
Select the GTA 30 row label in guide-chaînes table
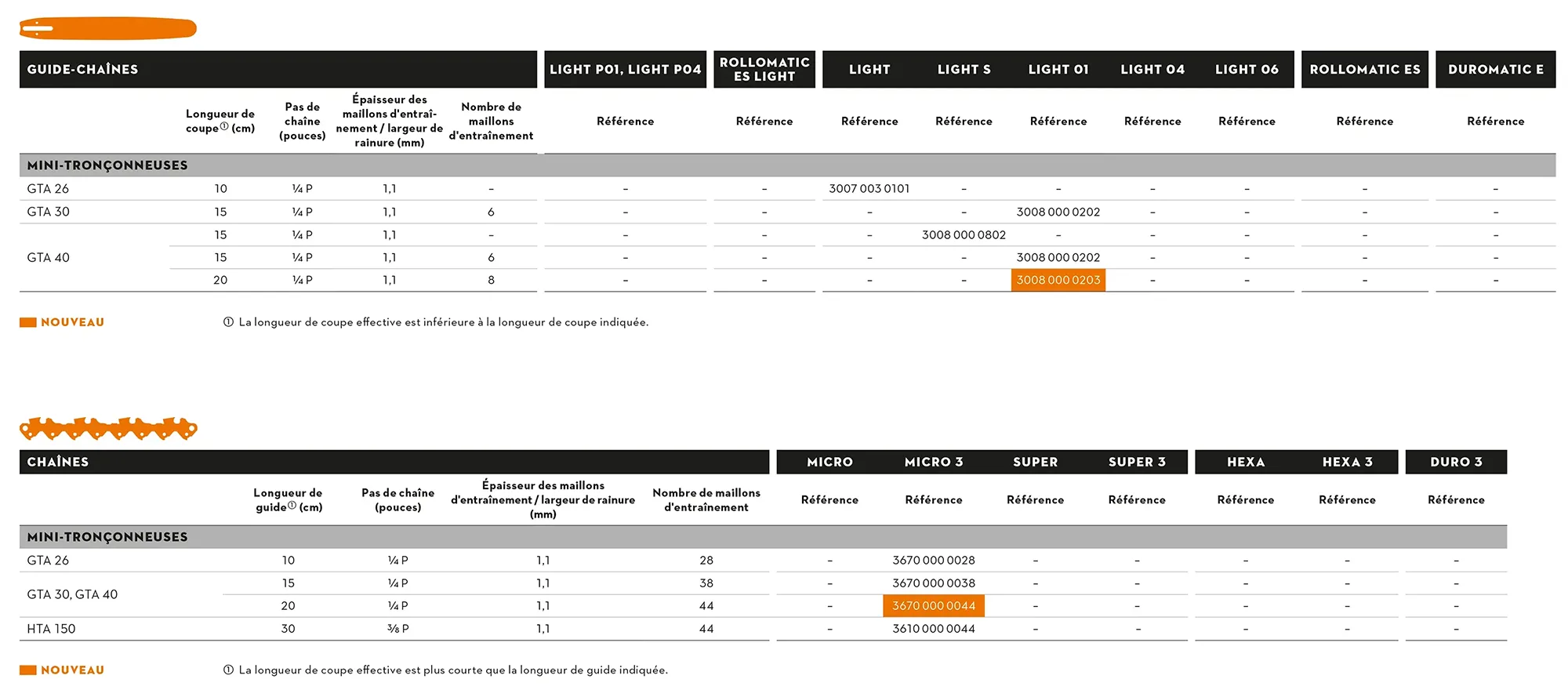pyautogui.click(x=48, y=212)
